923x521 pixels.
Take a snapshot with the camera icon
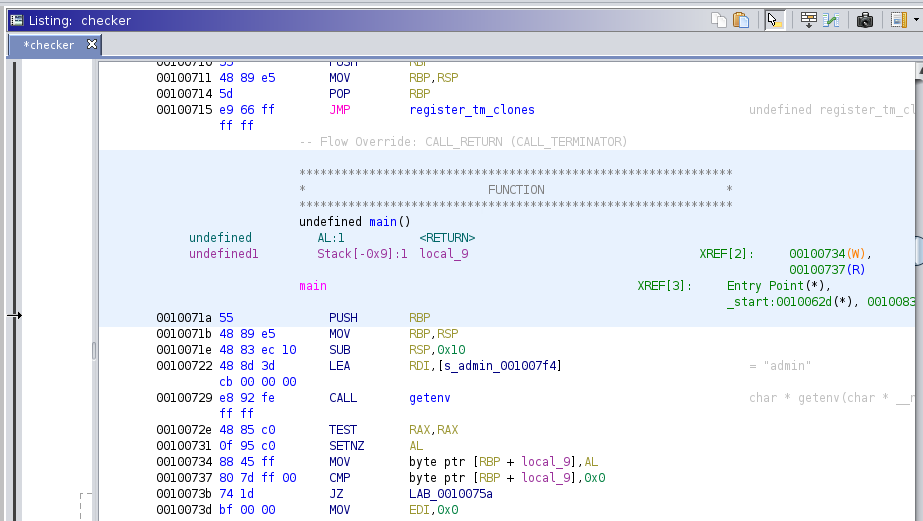coord(865,20)
